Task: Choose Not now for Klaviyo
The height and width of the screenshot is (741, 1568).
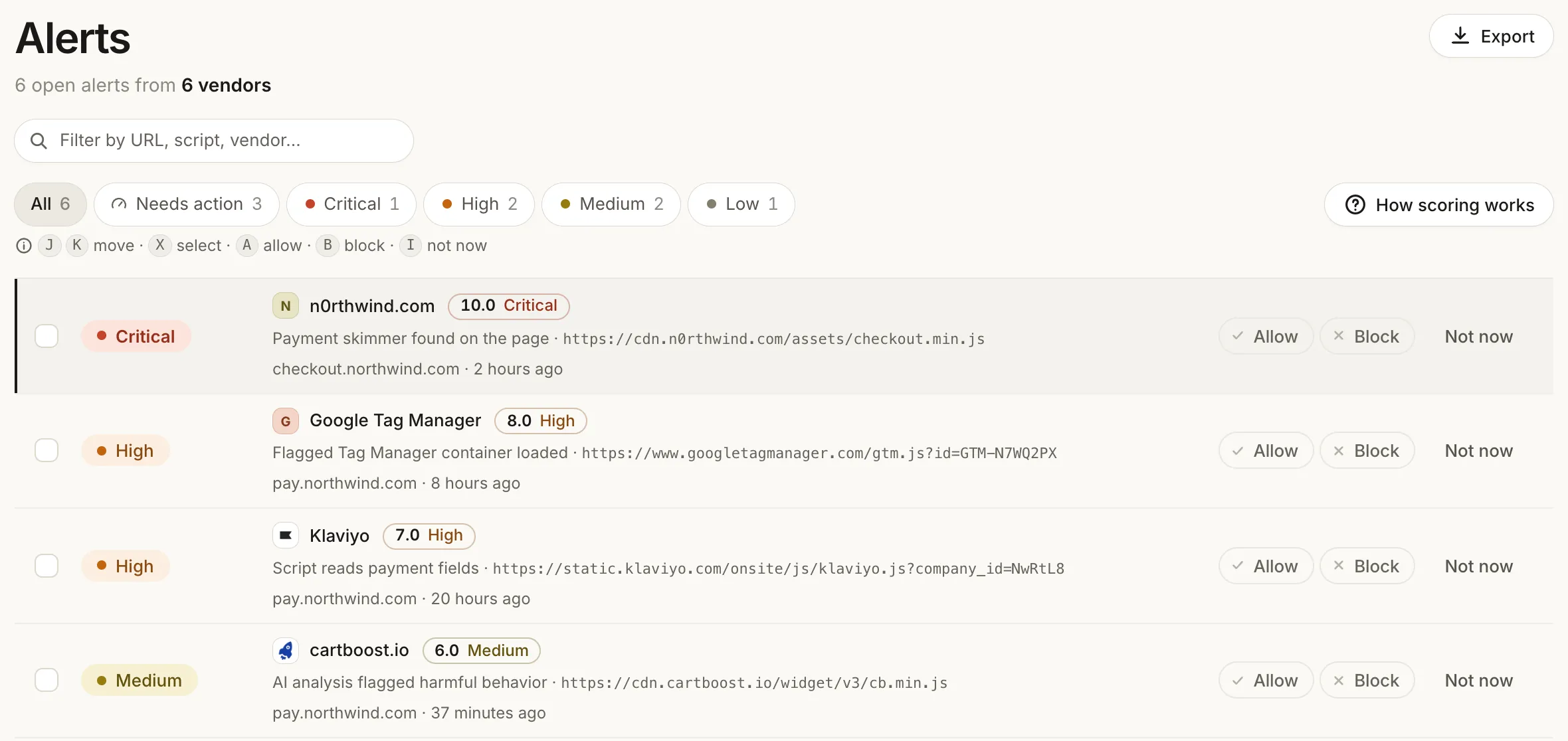Action: (1479, 566)
